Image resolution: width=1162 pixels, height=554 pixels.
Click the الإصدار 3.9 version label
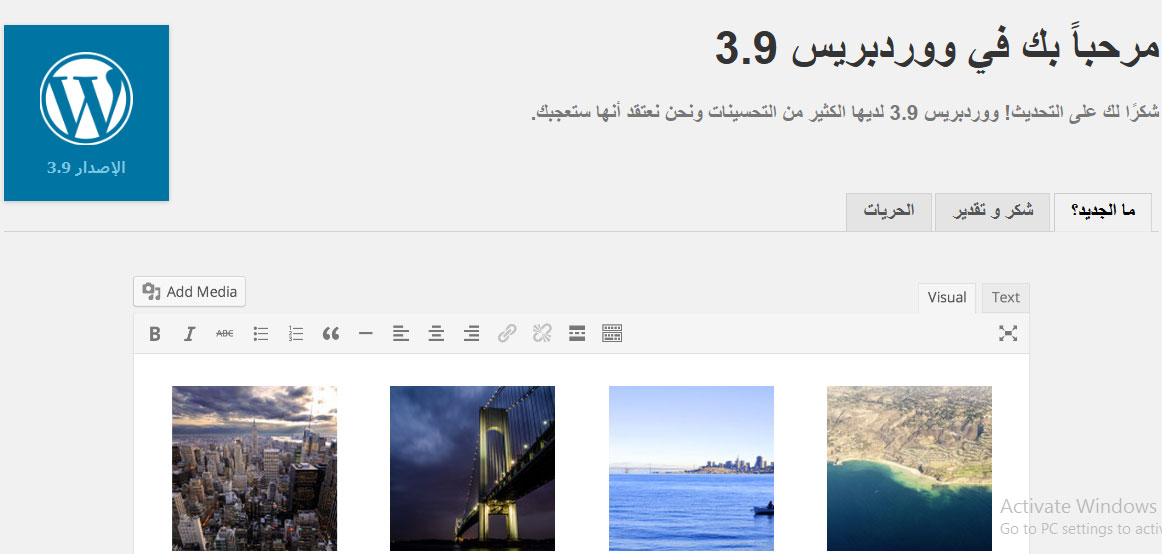(86, 167)
